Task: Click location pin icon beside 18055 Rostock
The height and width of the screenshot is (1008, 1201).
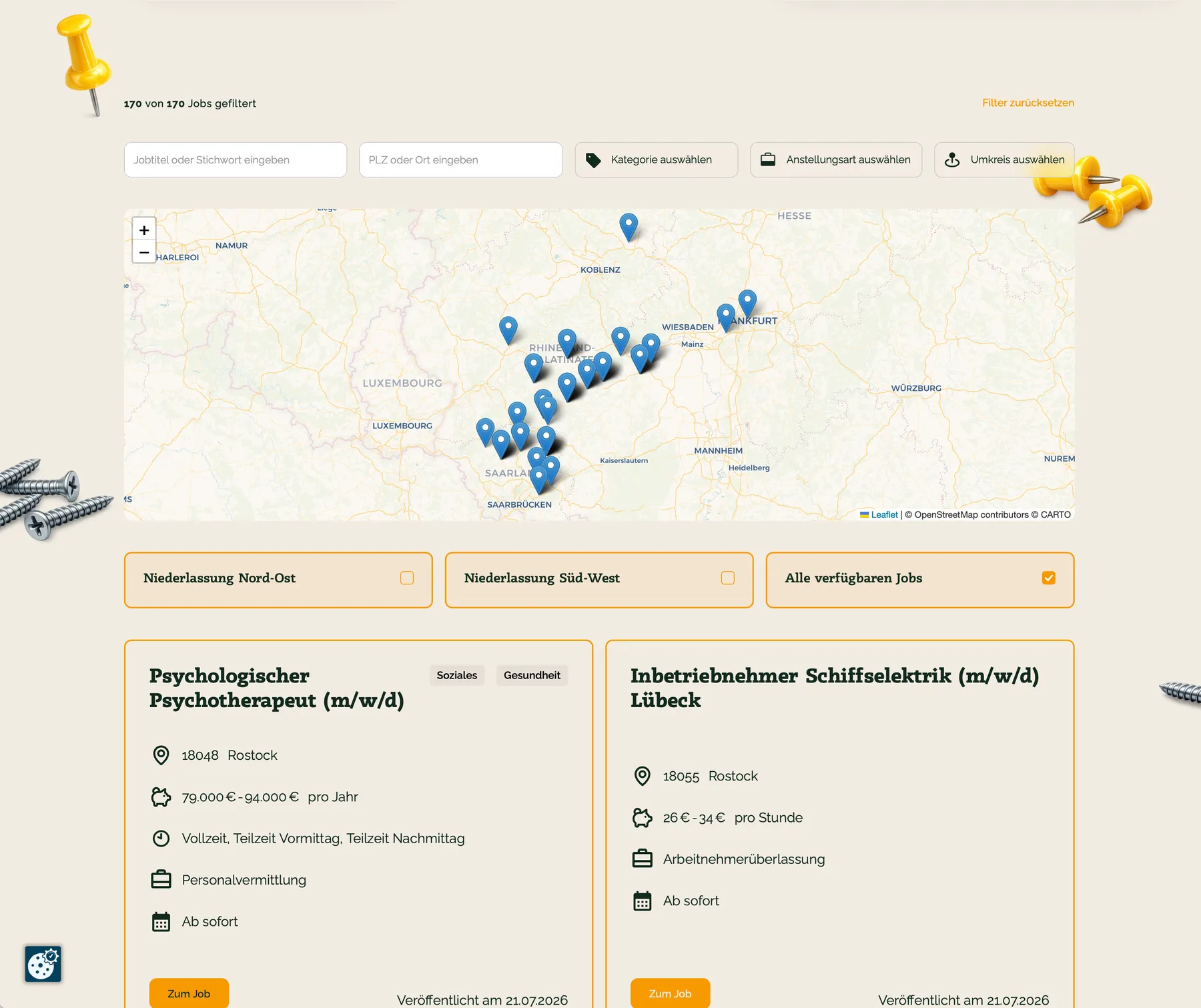Action: (642, 776)
